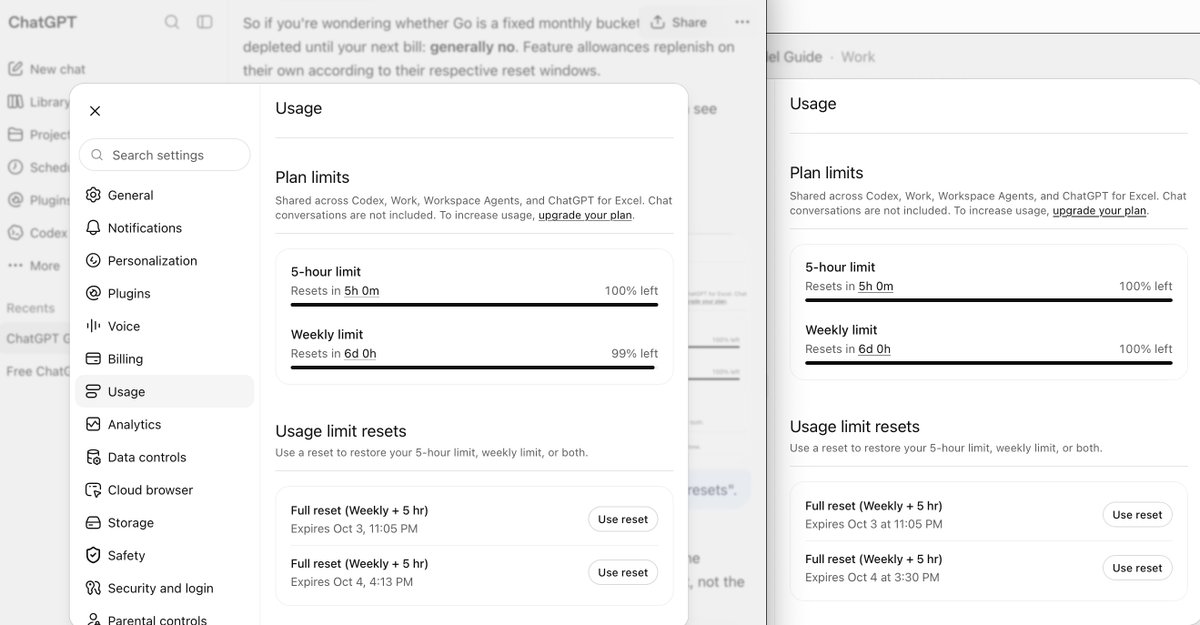Select the Storage settings tab label
Screen dimensions: 1200x625
131,523
